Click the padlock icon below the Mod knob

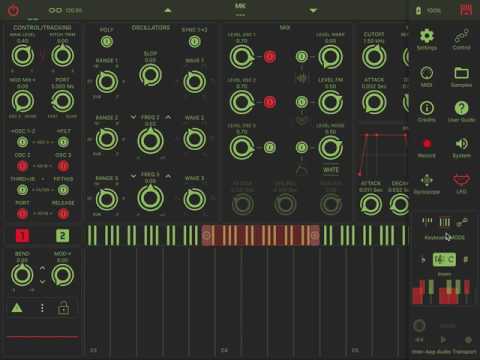tap(63, 308)
